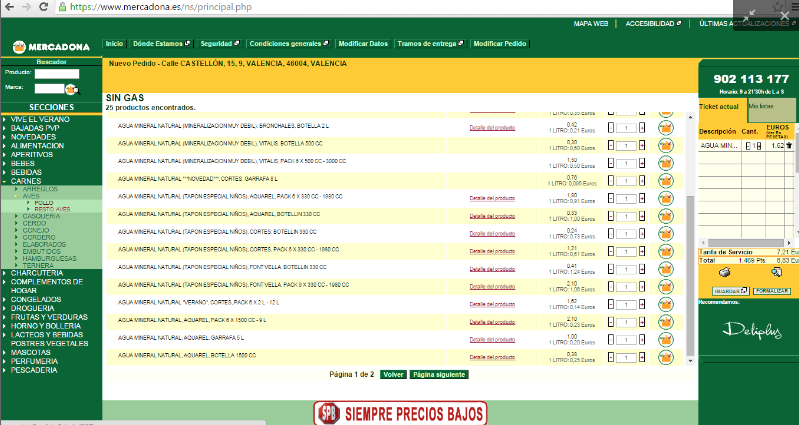Decrease quantity of AGUA MIN in ticket
The image size is (799, 425).
(748, 146)
